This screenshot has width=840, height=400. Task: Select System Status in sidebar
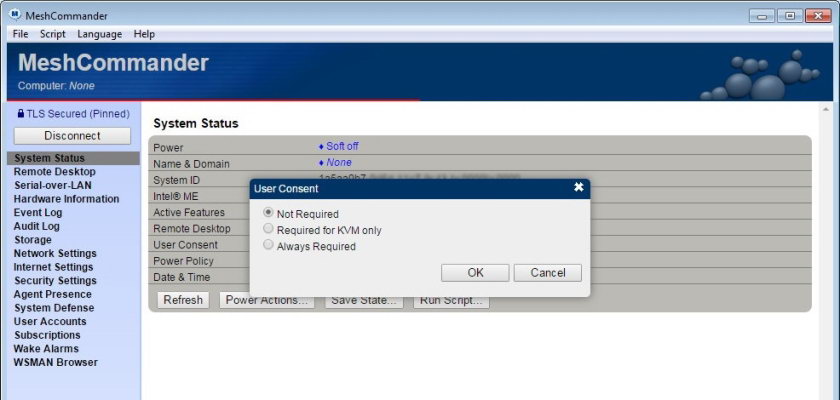tap(73, 158)
